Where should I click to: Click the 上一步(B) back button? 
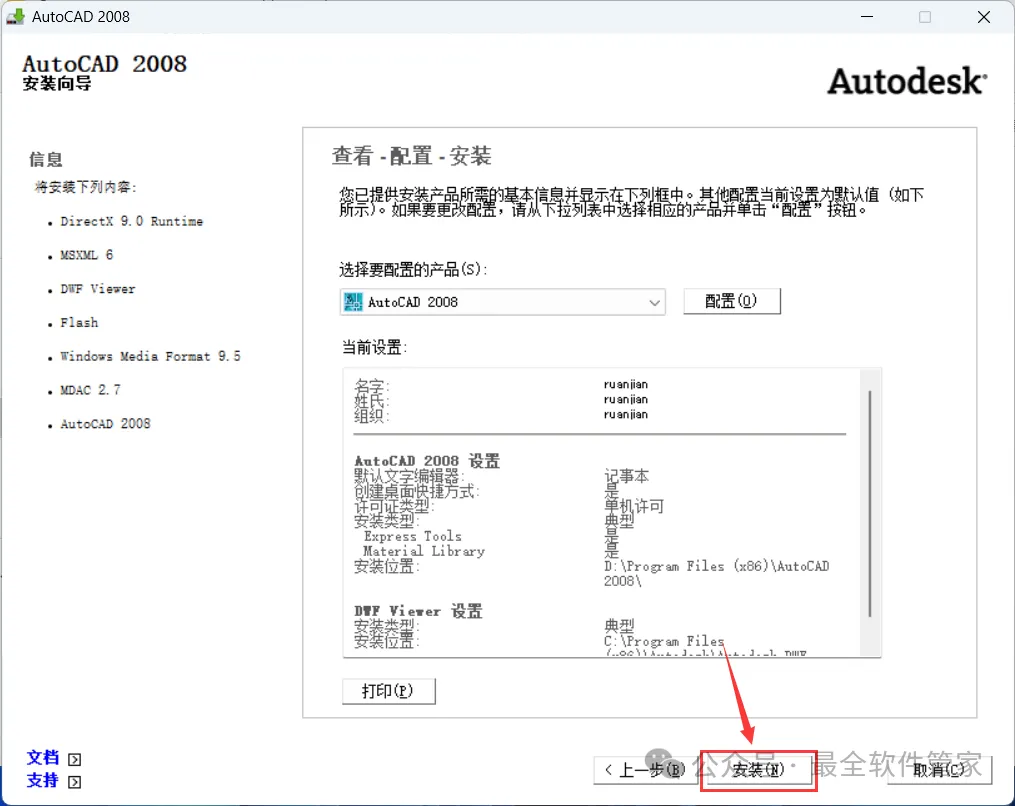pyautogui.click(x=646, y=770)
